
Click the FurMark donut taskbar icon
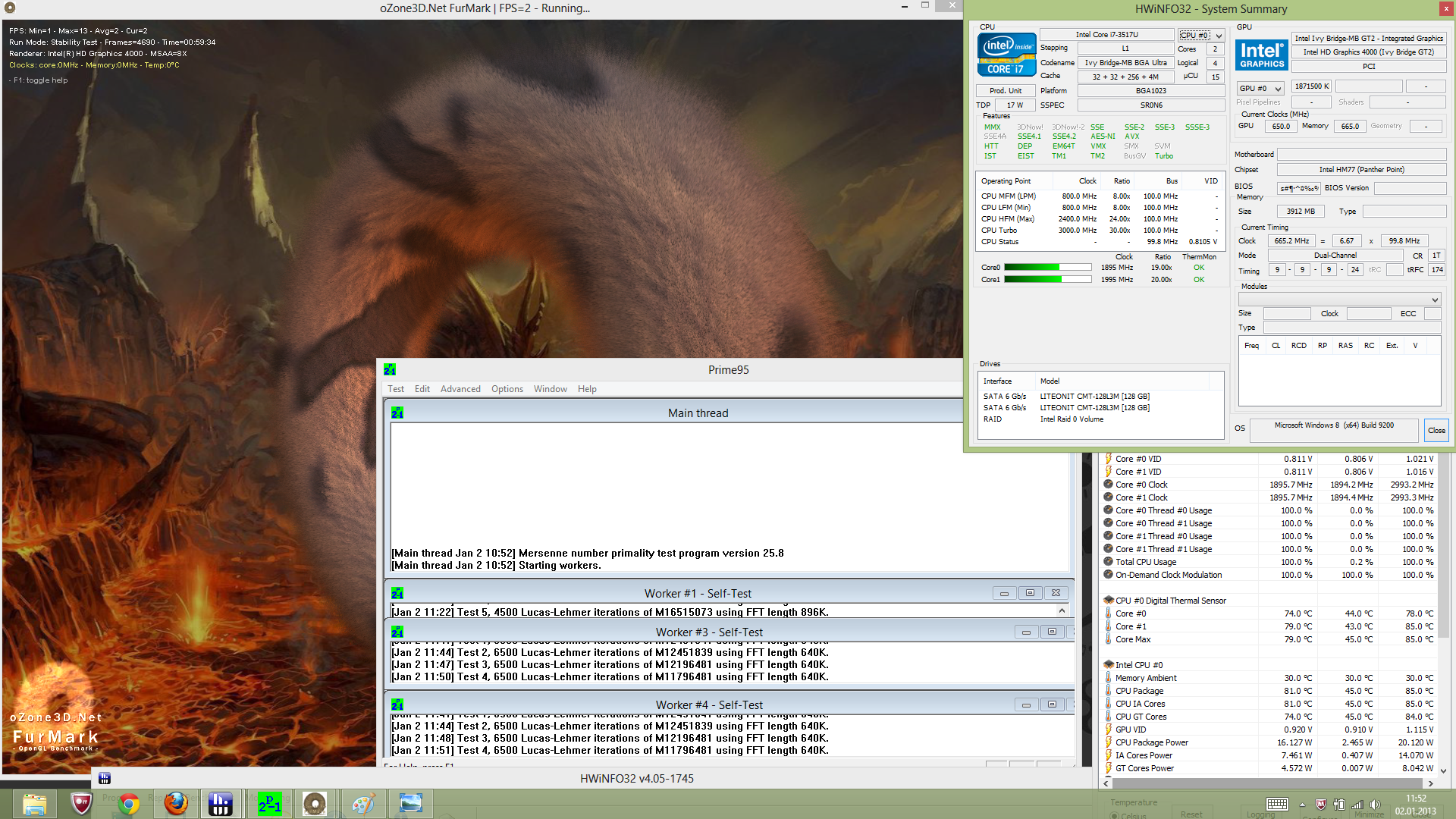314,803
